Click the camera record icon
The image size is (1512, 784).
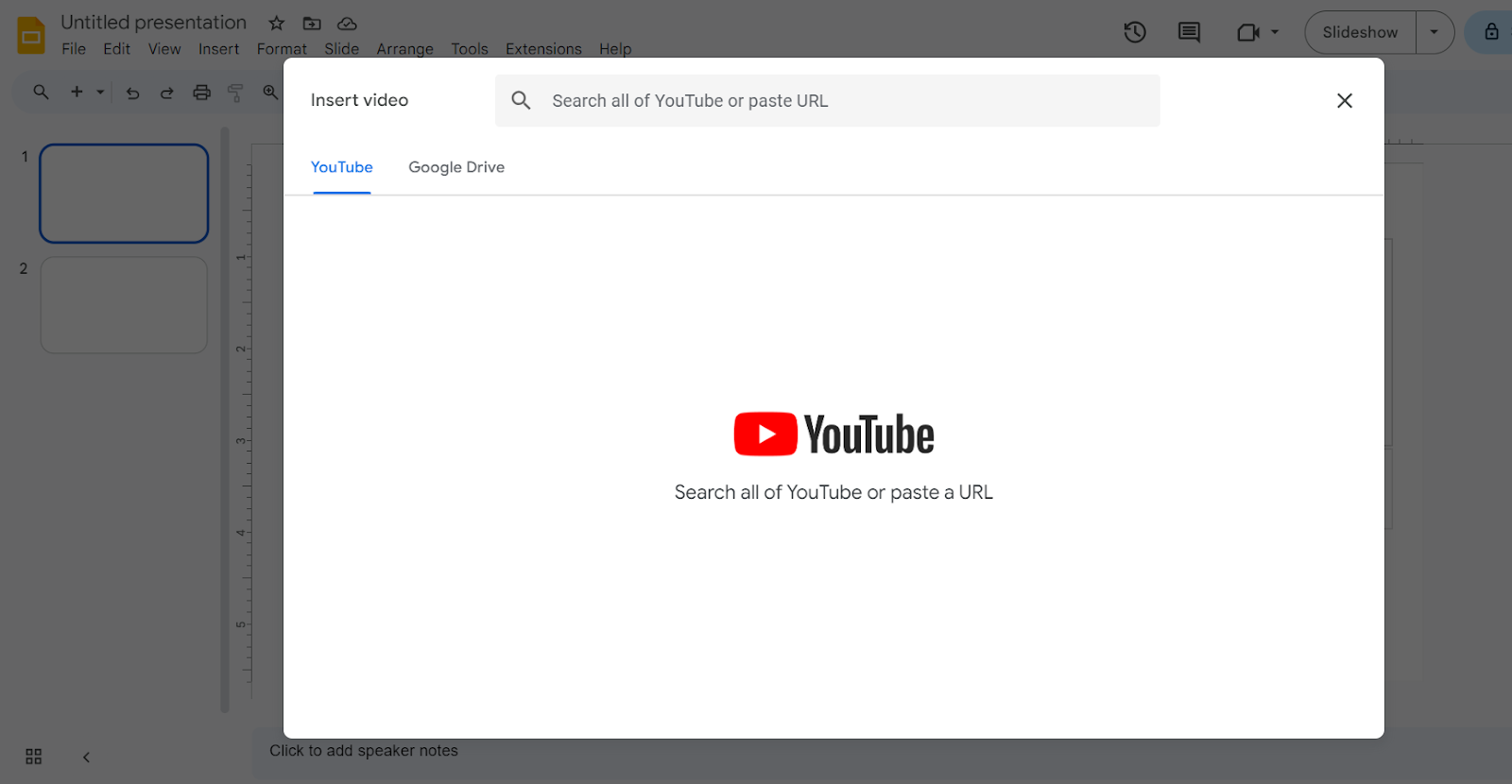click(x=1248, y=32)
